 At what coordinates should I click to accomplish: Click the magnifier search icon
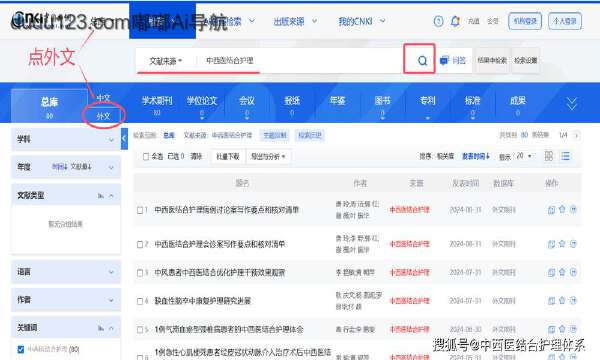(x=422, y=60)
